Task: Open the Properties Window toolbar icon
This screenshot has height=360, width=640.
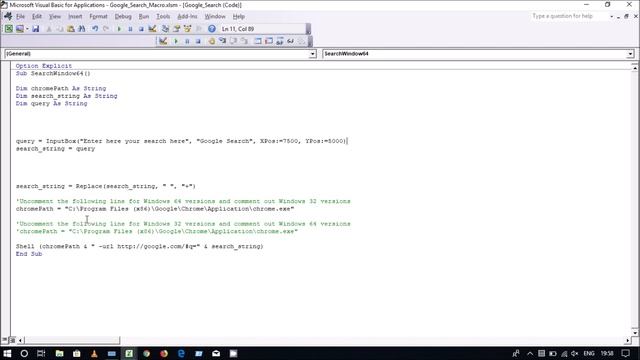Action: [x=176, y=29]
